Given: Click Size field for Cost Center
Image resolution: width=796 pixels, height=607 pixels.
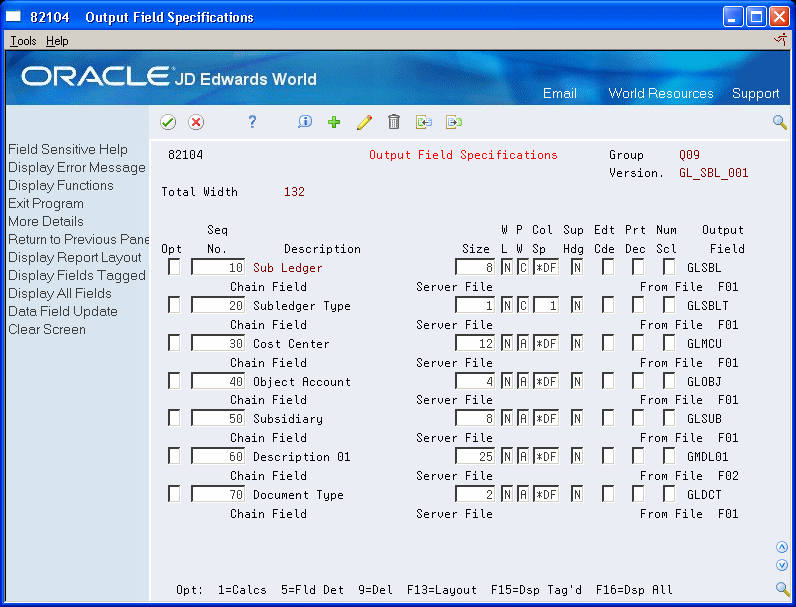Looking at the screenshot, I should coord(475,343).
